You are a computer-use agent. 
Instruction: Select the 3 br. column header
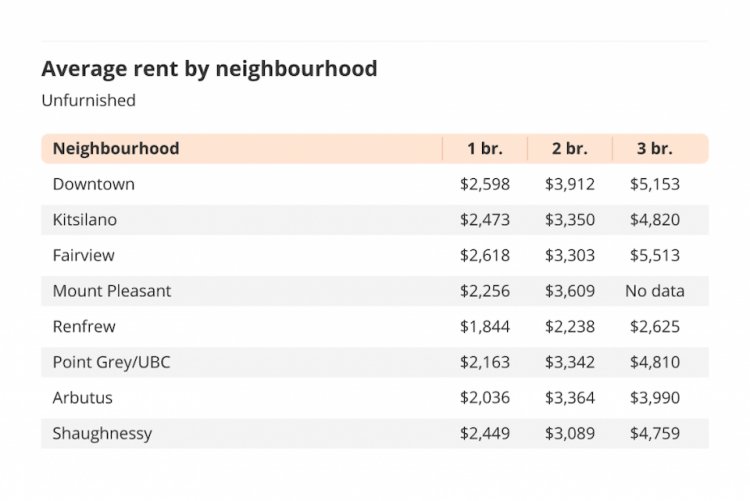(x=654, y=148)
